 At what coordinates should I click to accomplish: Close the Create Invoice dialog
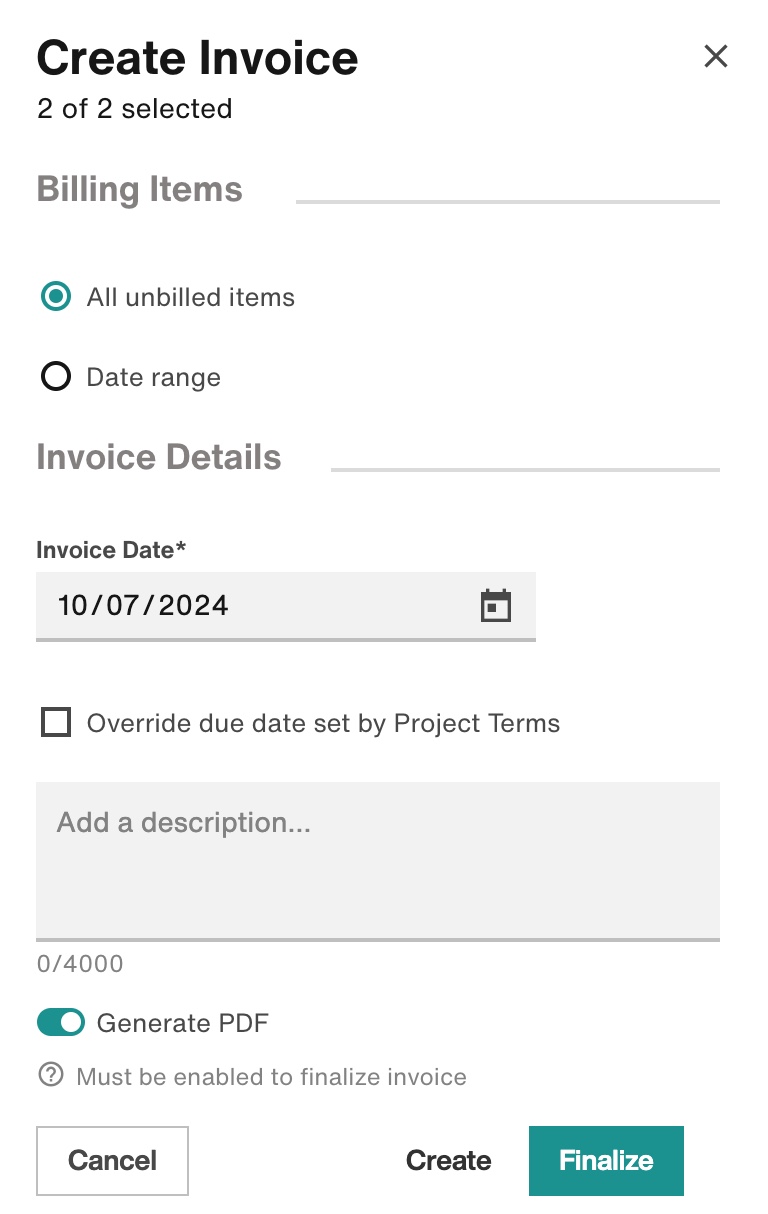point(716,56)
